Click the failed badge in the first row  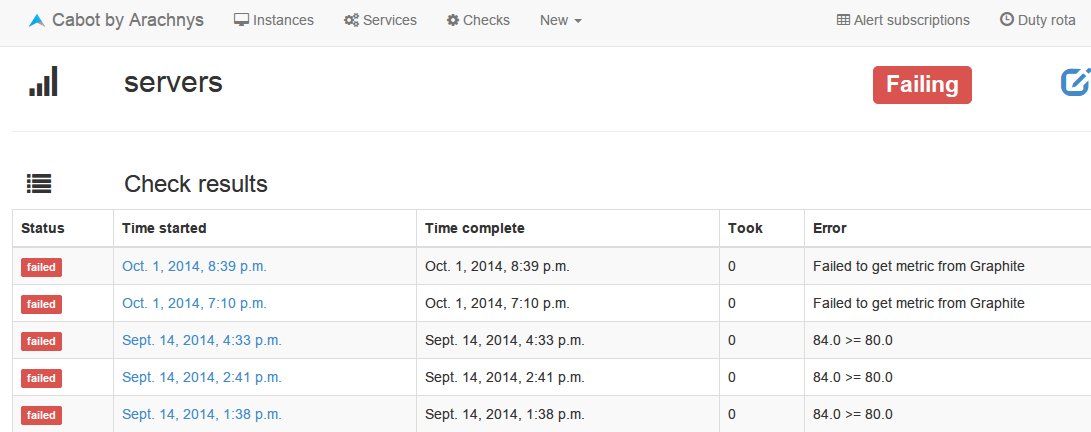point(41,267)
